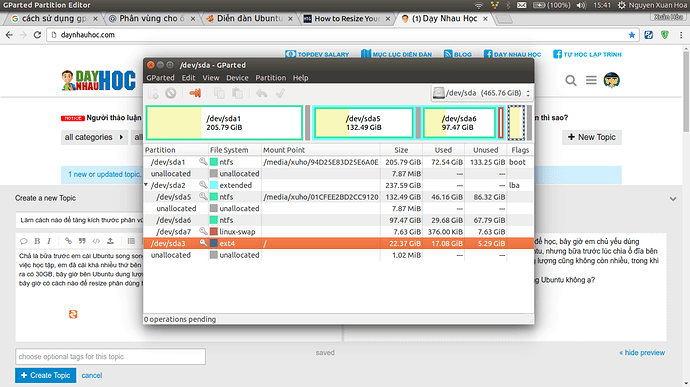Open the all categories dropdown
Screen dimensions: 690x387
click(94, 137)
